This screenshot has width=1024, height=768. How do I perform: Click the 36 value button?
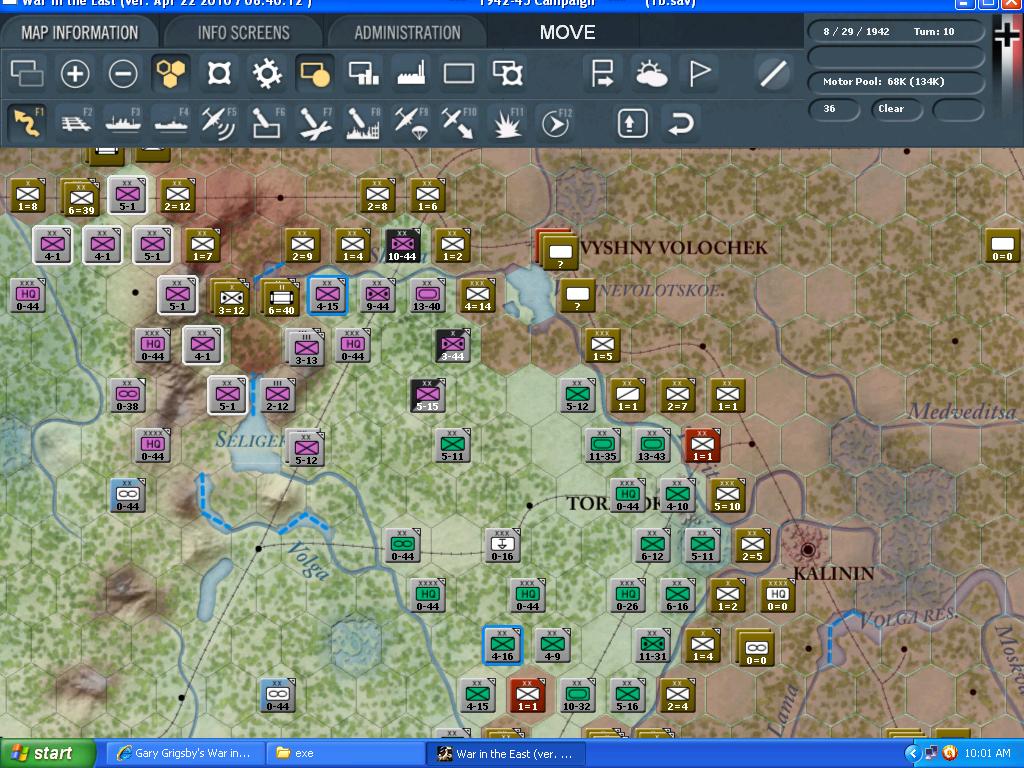click(x=833, y=109)
